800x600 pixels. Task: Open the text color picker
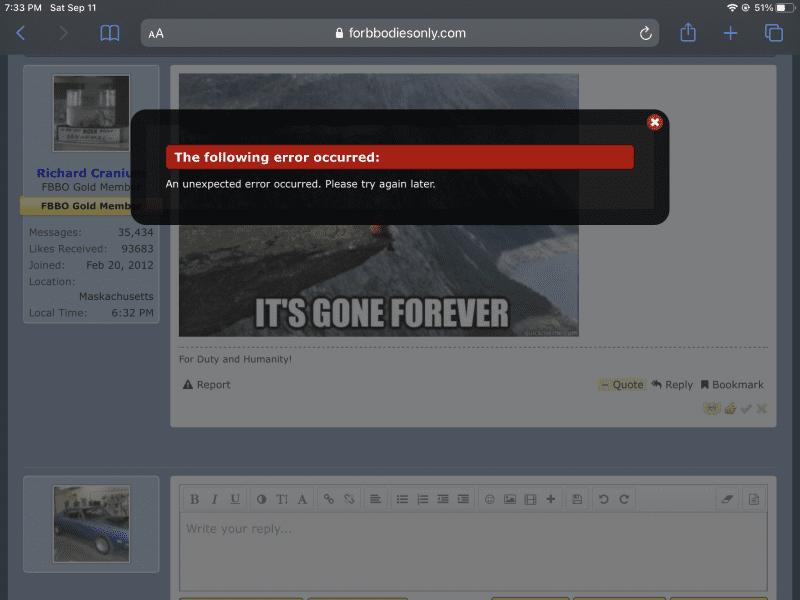(262, 499)
